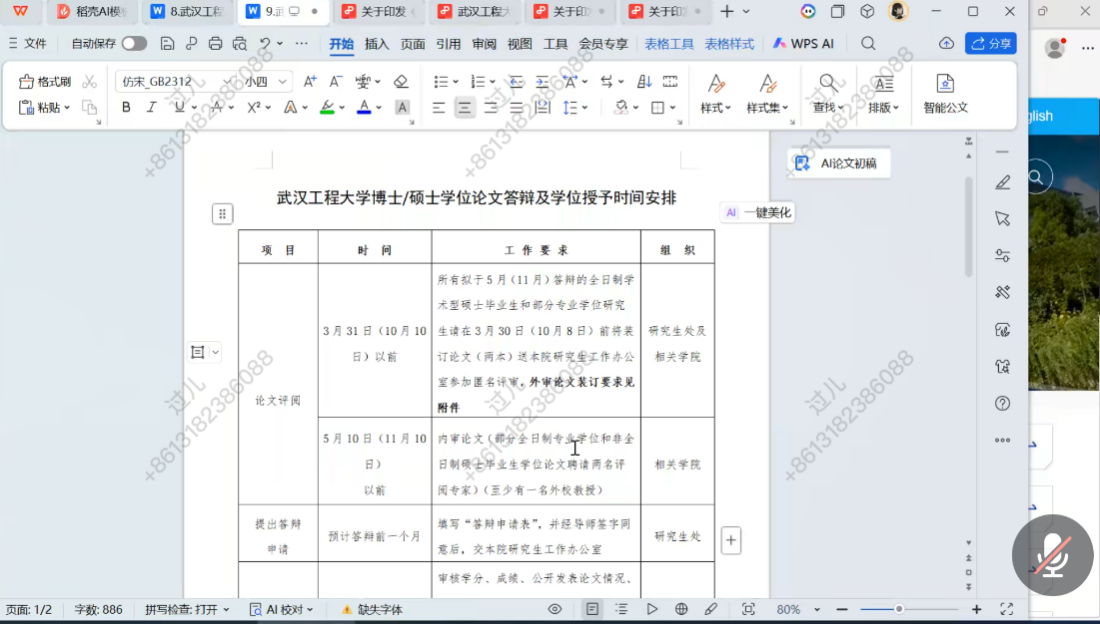Click the increase font size icon
Screen dimensions: 1100x624
click(x=310, y=82)
